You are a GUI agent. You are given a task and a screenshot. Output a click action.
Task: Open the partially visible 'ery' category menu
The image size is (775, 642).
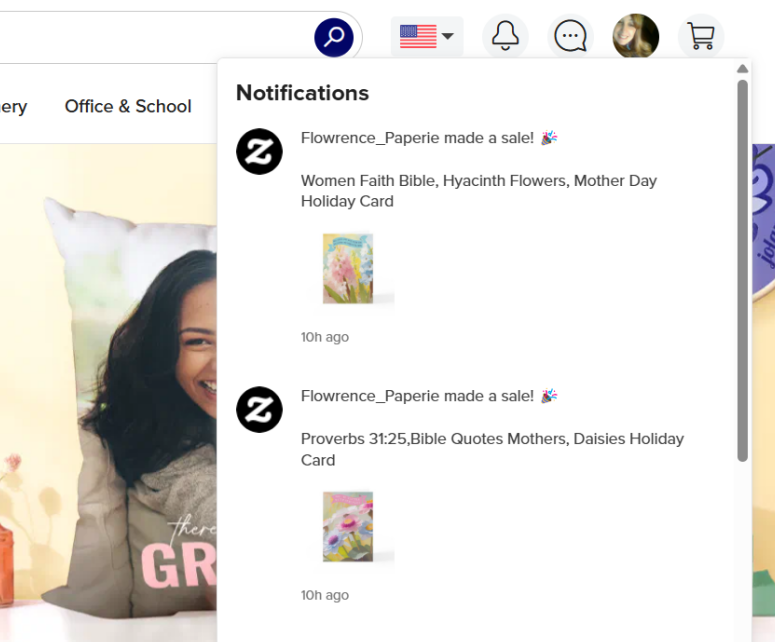(x=14, y=106)
